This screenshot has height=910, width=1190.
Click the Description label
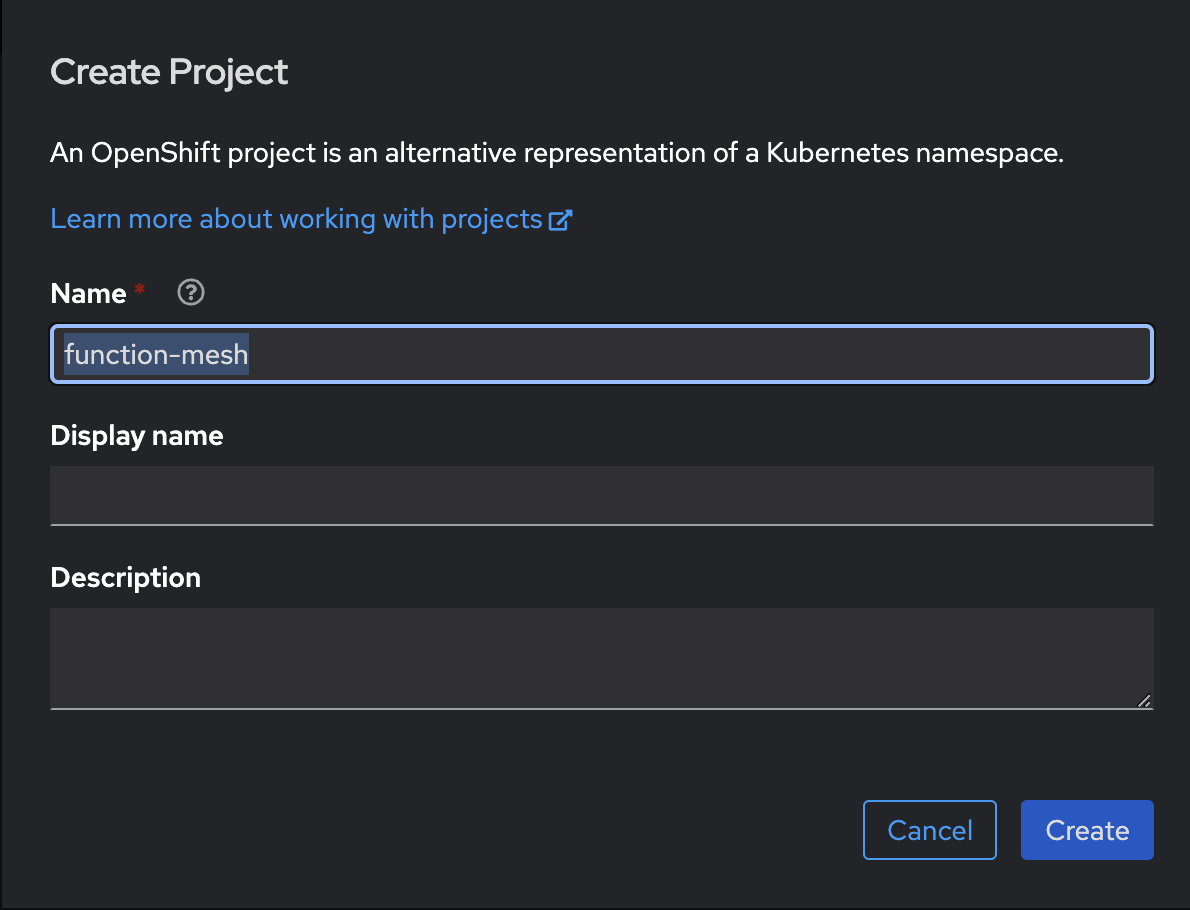[125, 577]
